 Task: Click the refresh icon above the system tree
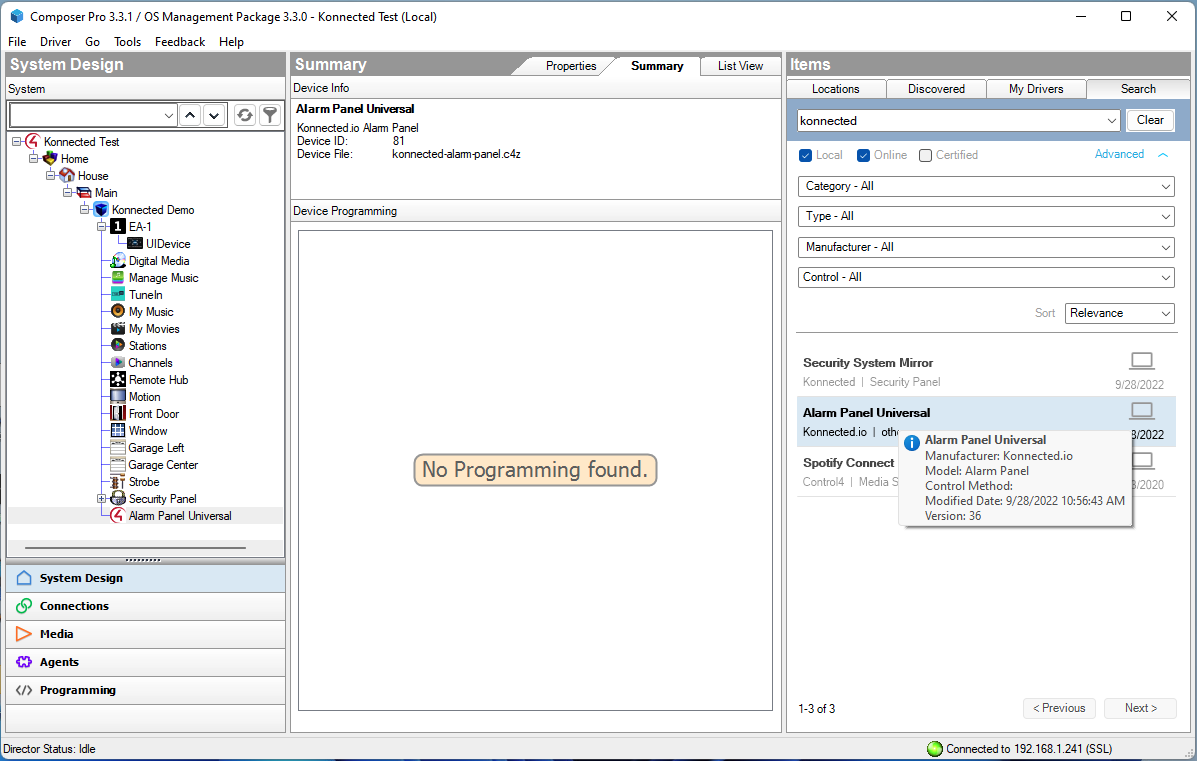[x=244, y=114]
